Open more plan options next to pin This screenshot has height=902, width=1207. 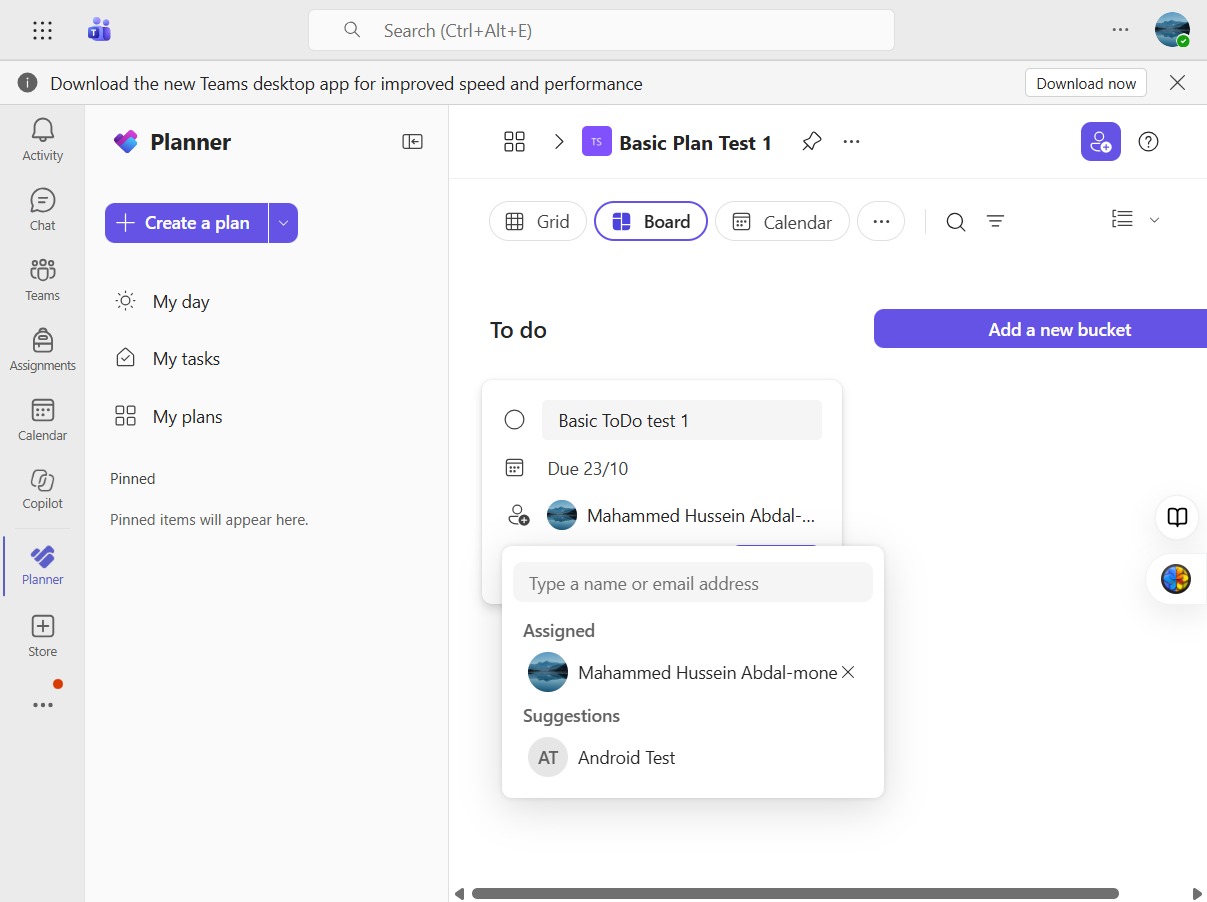(x=851, y=142)
